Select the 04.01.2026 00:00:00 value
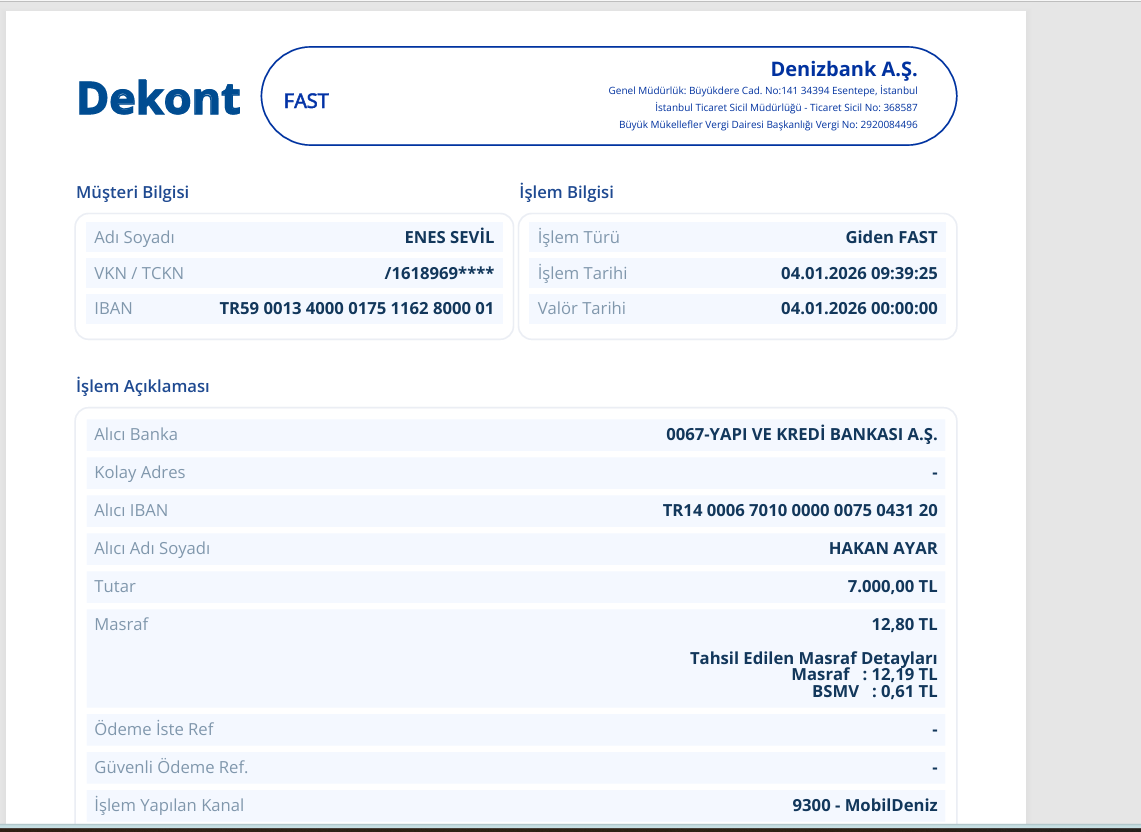Viewport: 1141px width, 832px height. (859, 308)
